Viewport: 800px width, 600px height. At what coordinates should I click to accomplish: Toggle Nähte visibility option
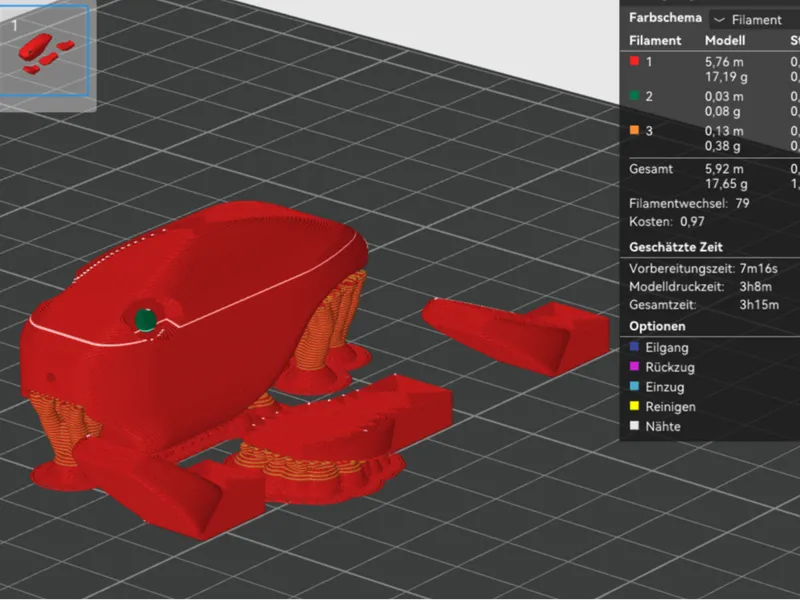634,426
